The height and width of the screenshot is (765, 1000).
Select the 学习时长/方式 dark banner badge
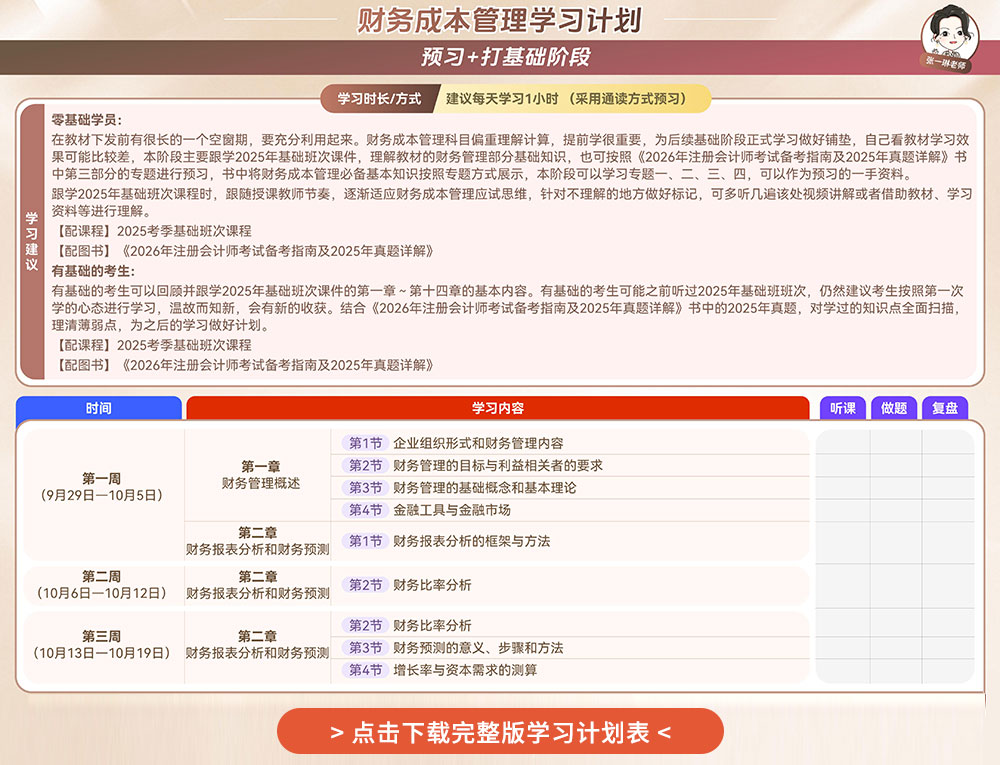[x=378, y=99]
